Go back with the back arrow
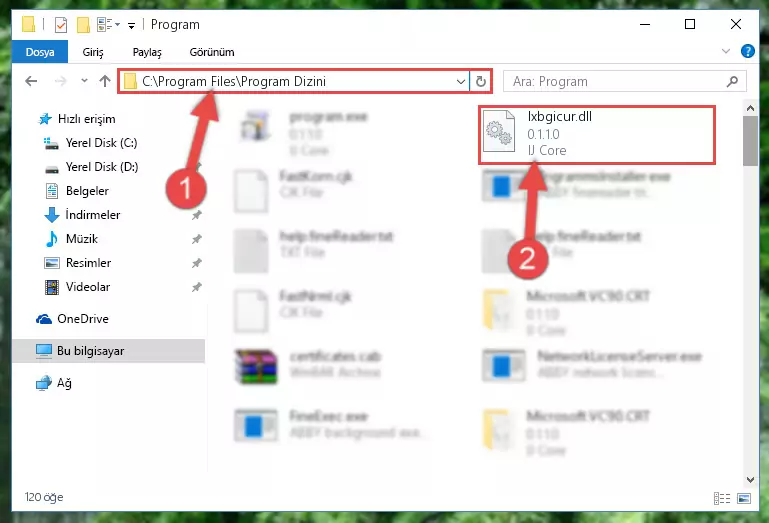 point(31,81)
